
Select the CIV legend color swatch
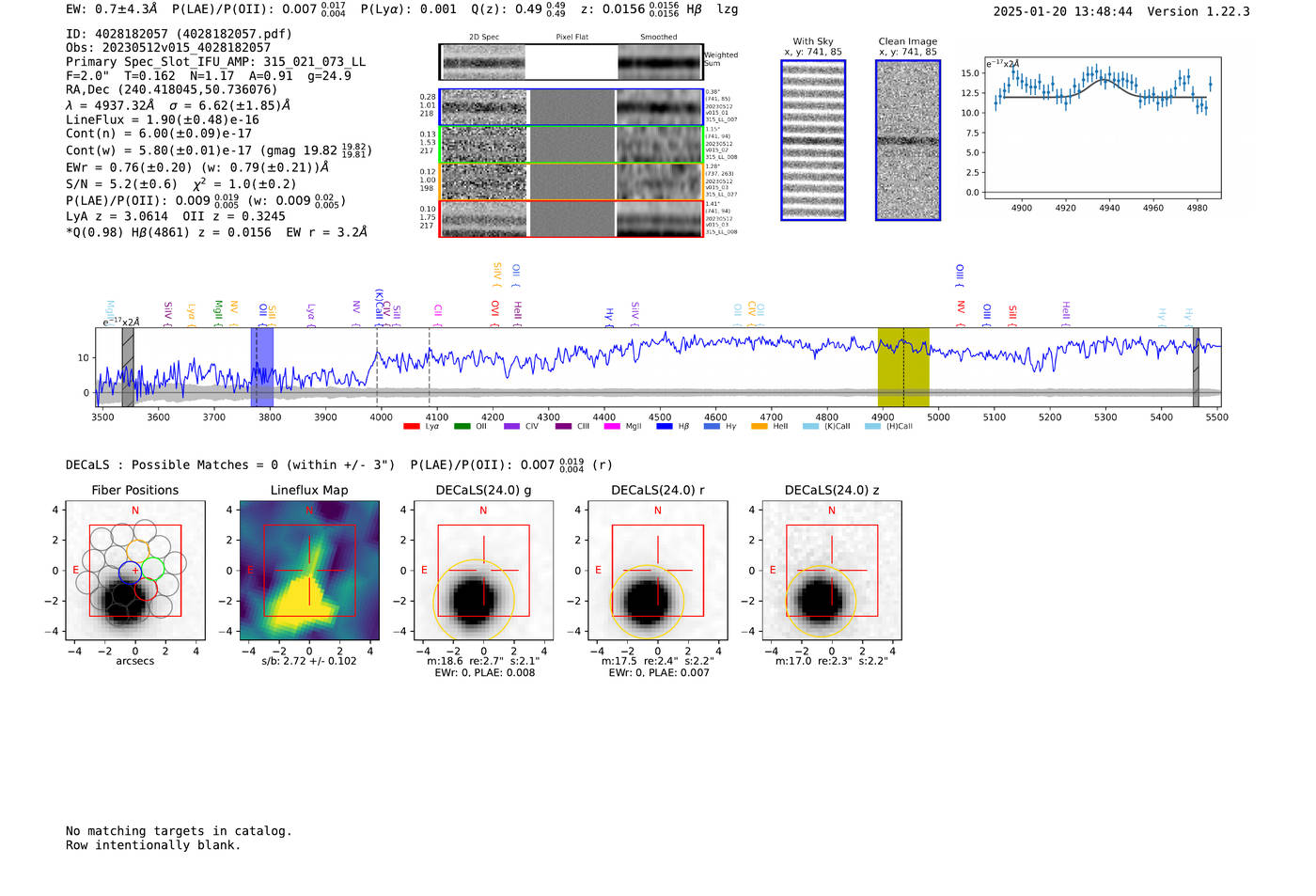511,427
